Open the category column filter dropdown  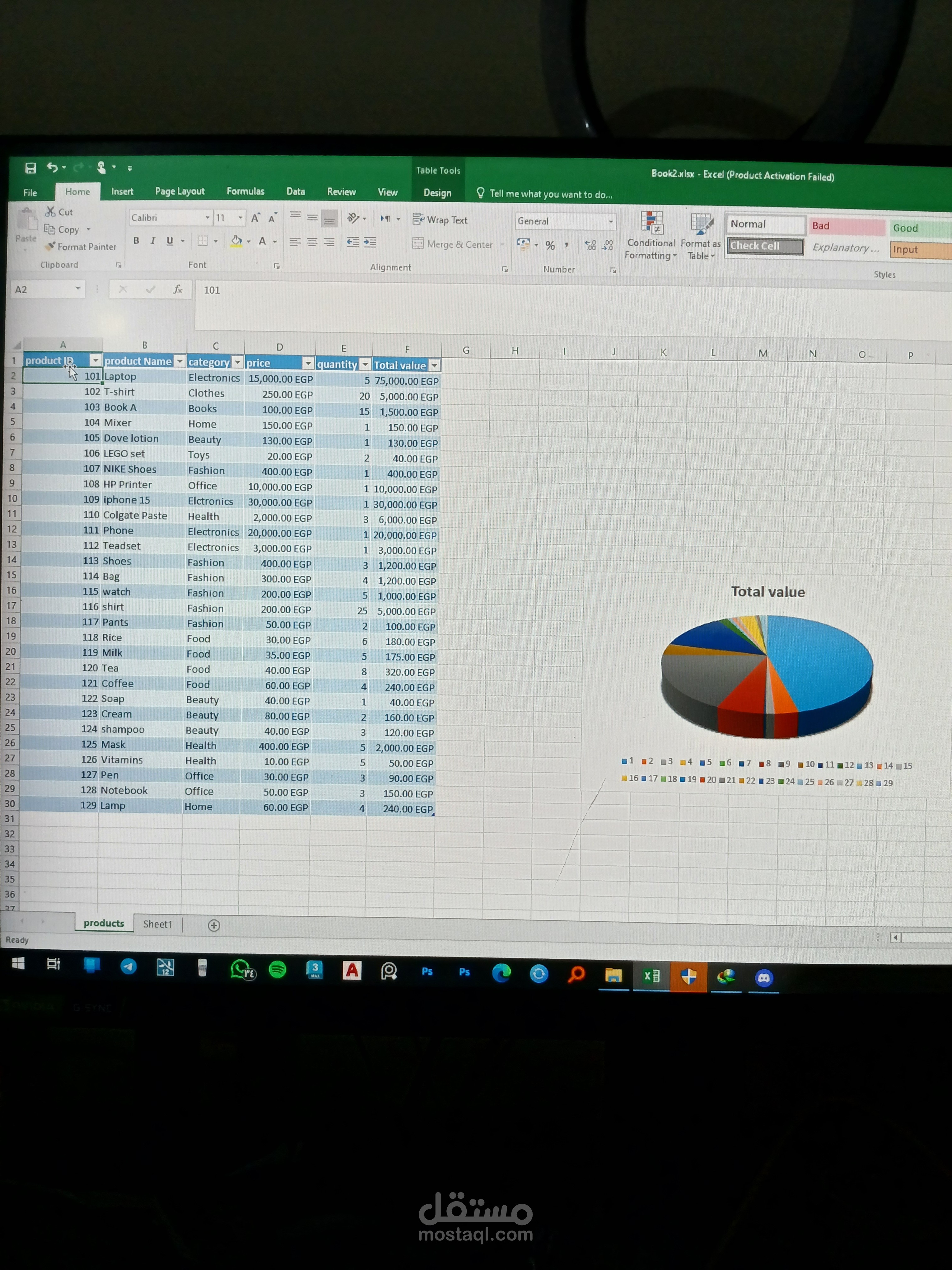coord(238,362)
